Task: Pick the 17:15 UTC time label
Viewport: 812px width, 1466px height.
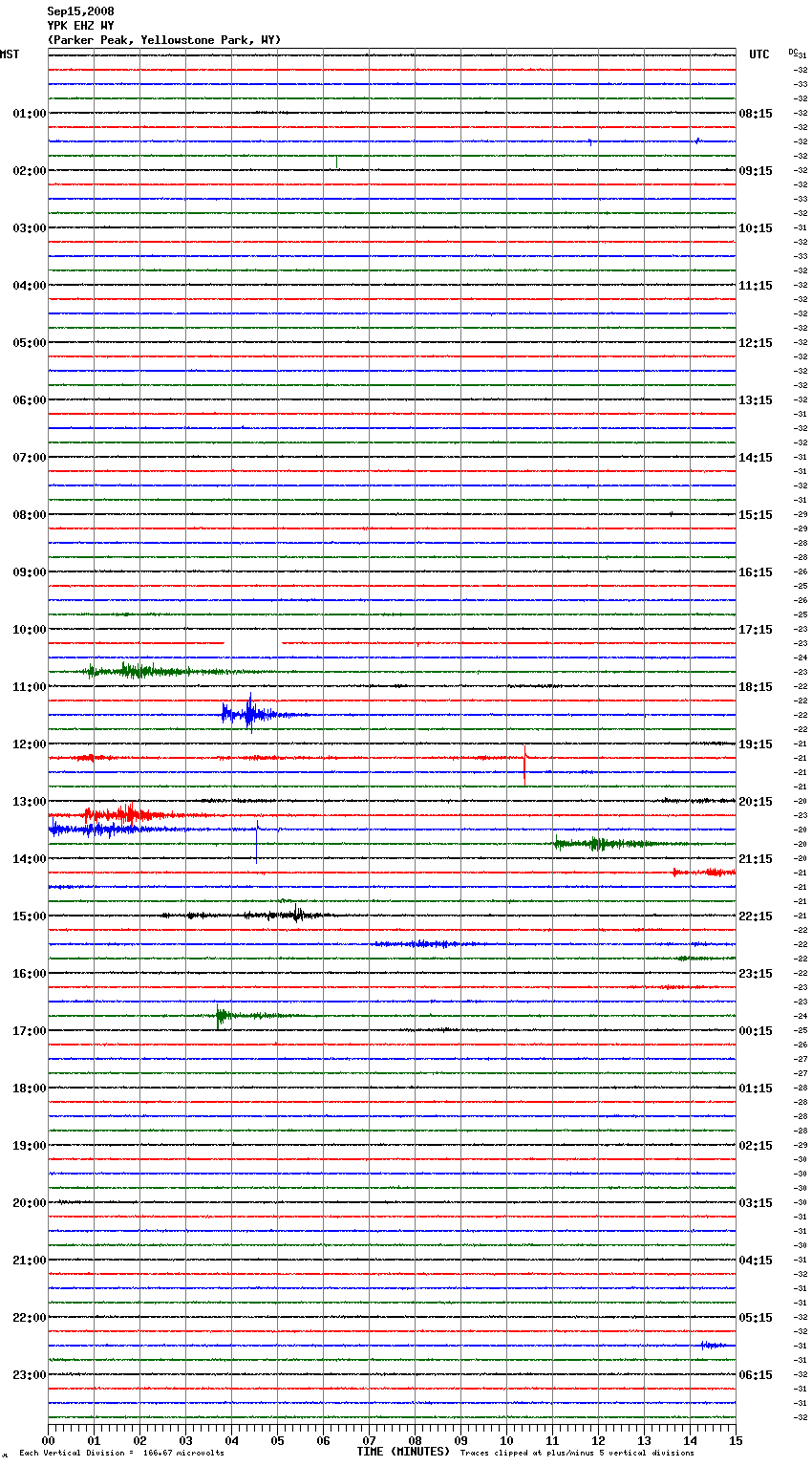Action: [x=756, y=630]
